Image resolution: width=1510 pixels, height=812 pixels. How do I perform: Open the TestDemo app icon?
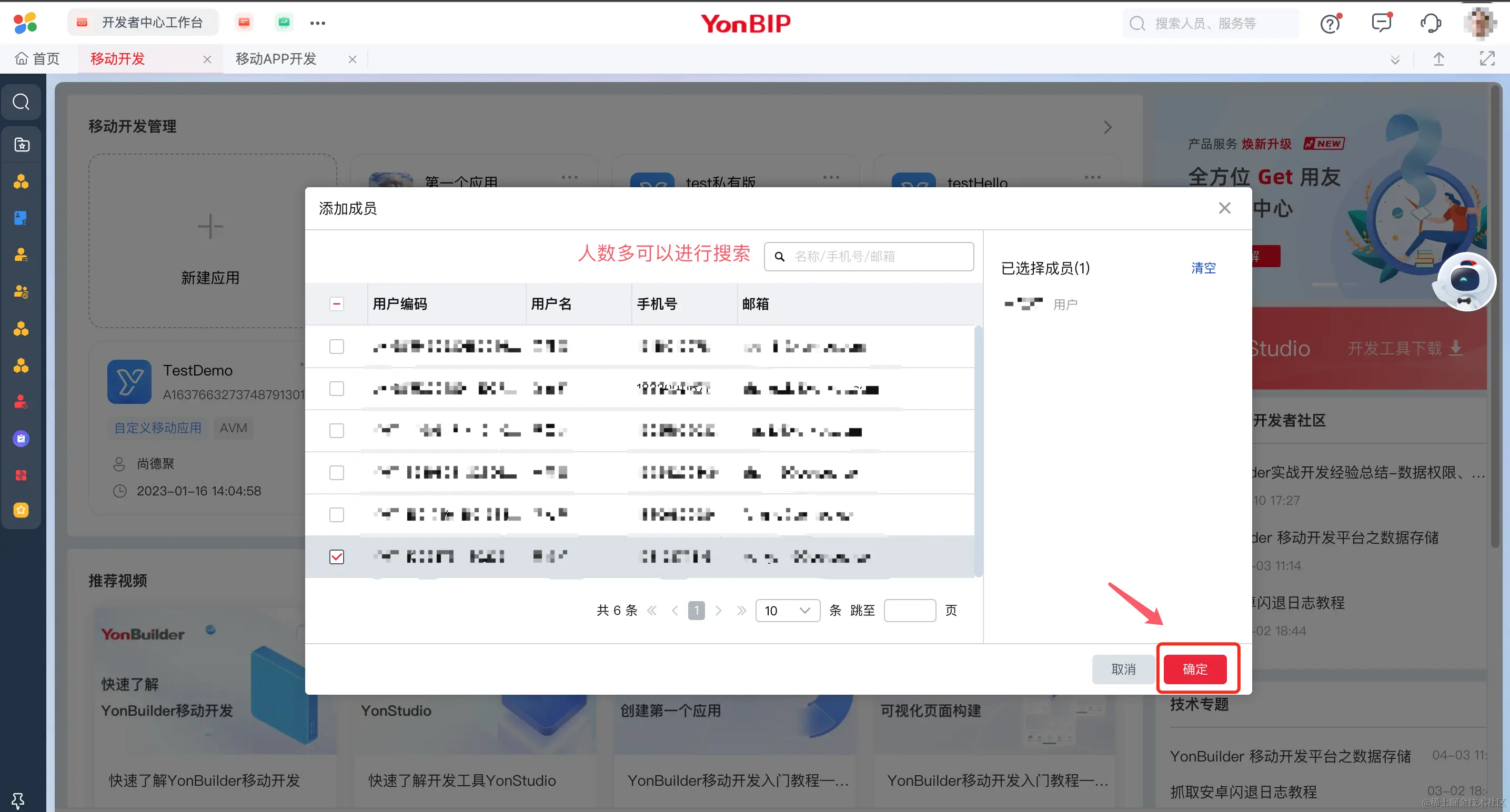pyautogui.click(x=129, y=381)
